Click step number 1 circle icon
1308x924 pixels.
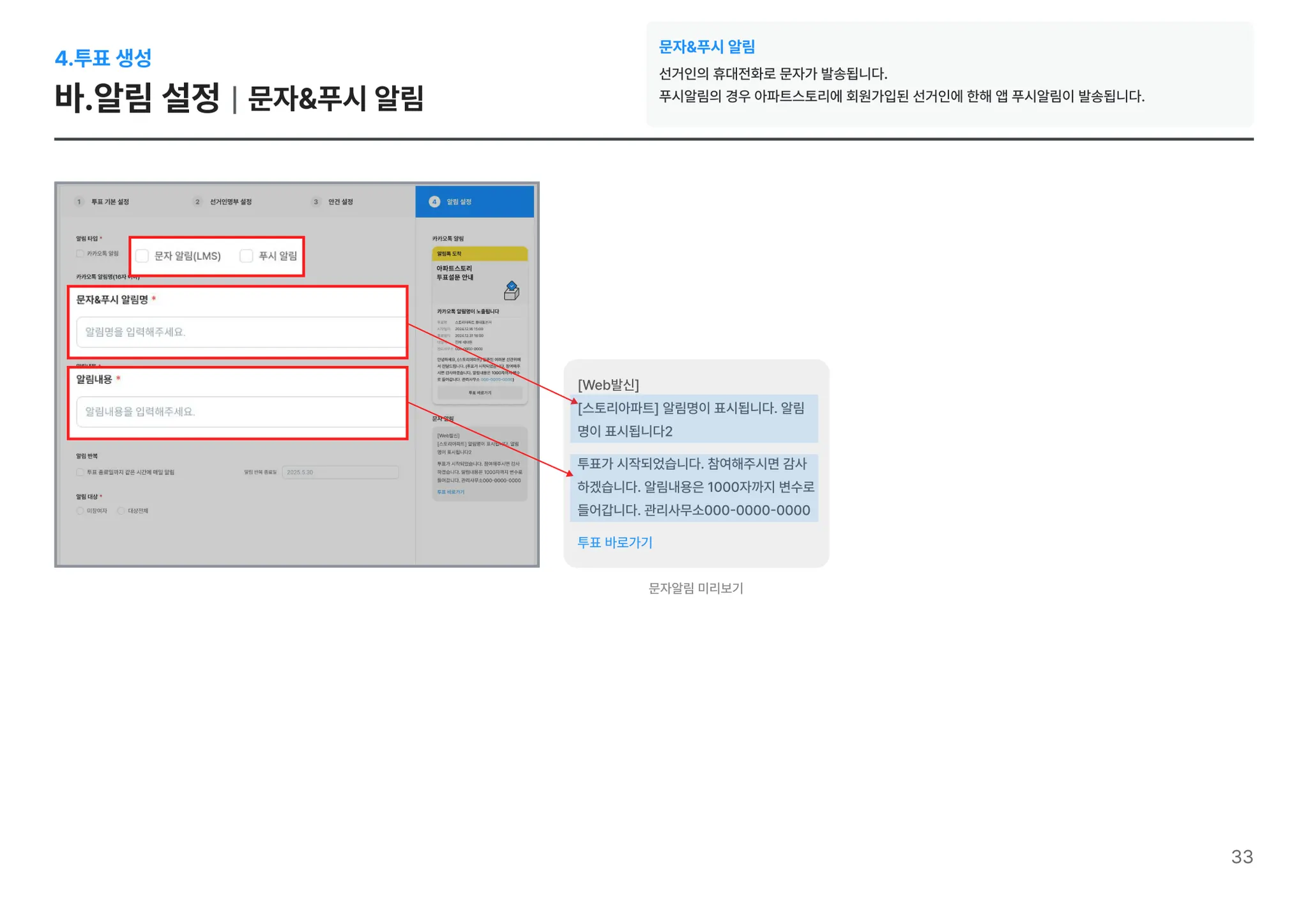pos(79,202)
